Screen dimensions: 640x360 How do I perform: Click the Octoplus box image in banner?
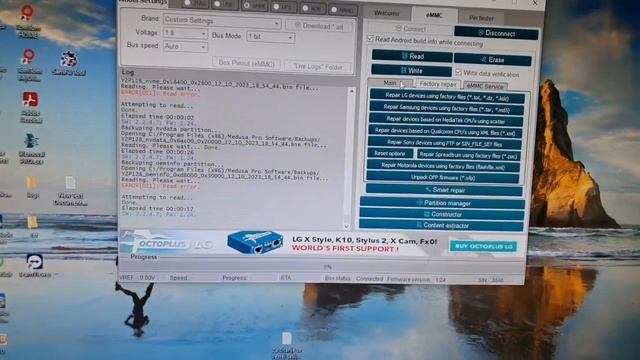click(x=256, y=242)
